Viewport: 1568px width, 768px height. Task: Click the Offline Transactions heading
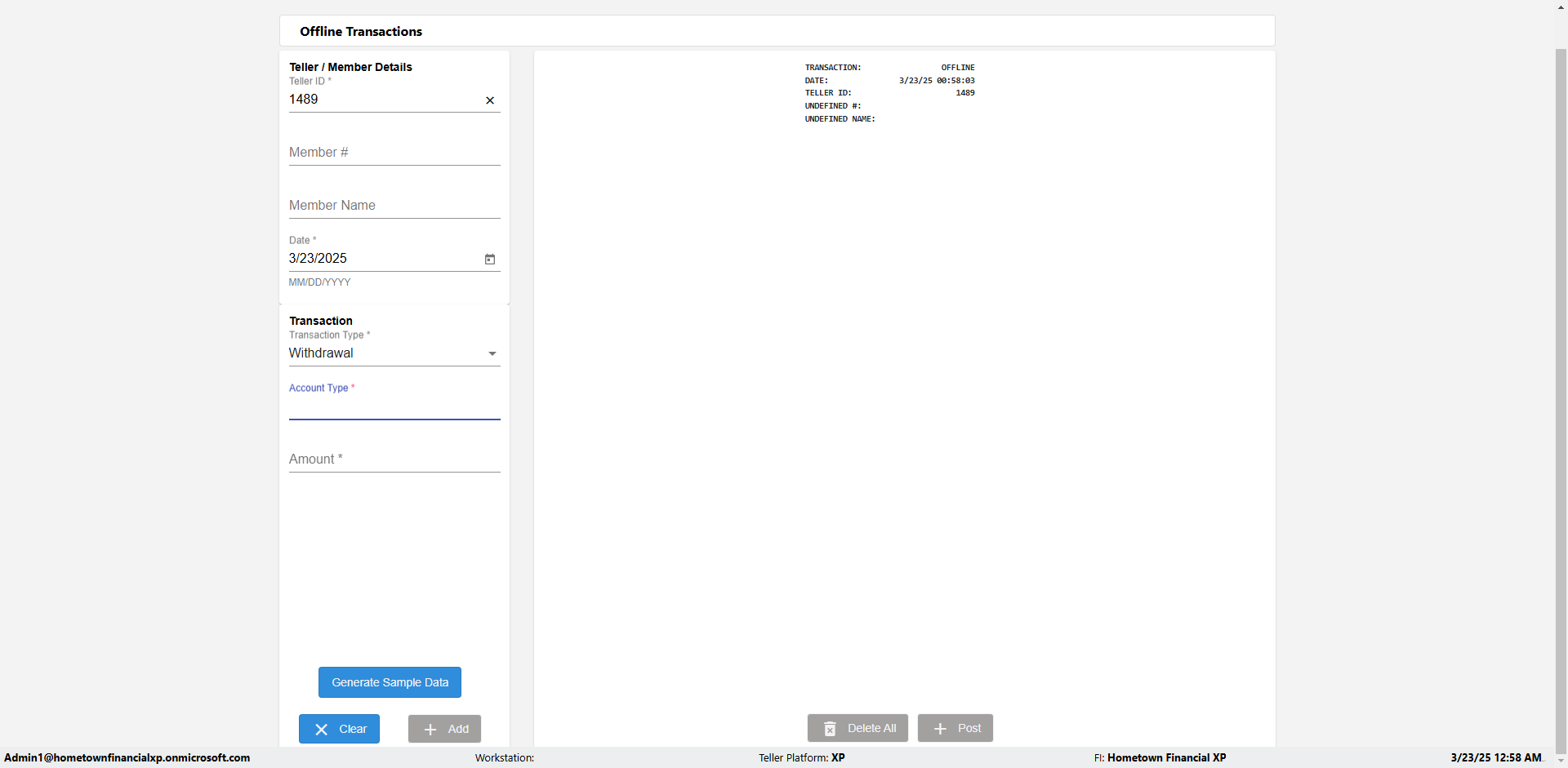point(361,31)
